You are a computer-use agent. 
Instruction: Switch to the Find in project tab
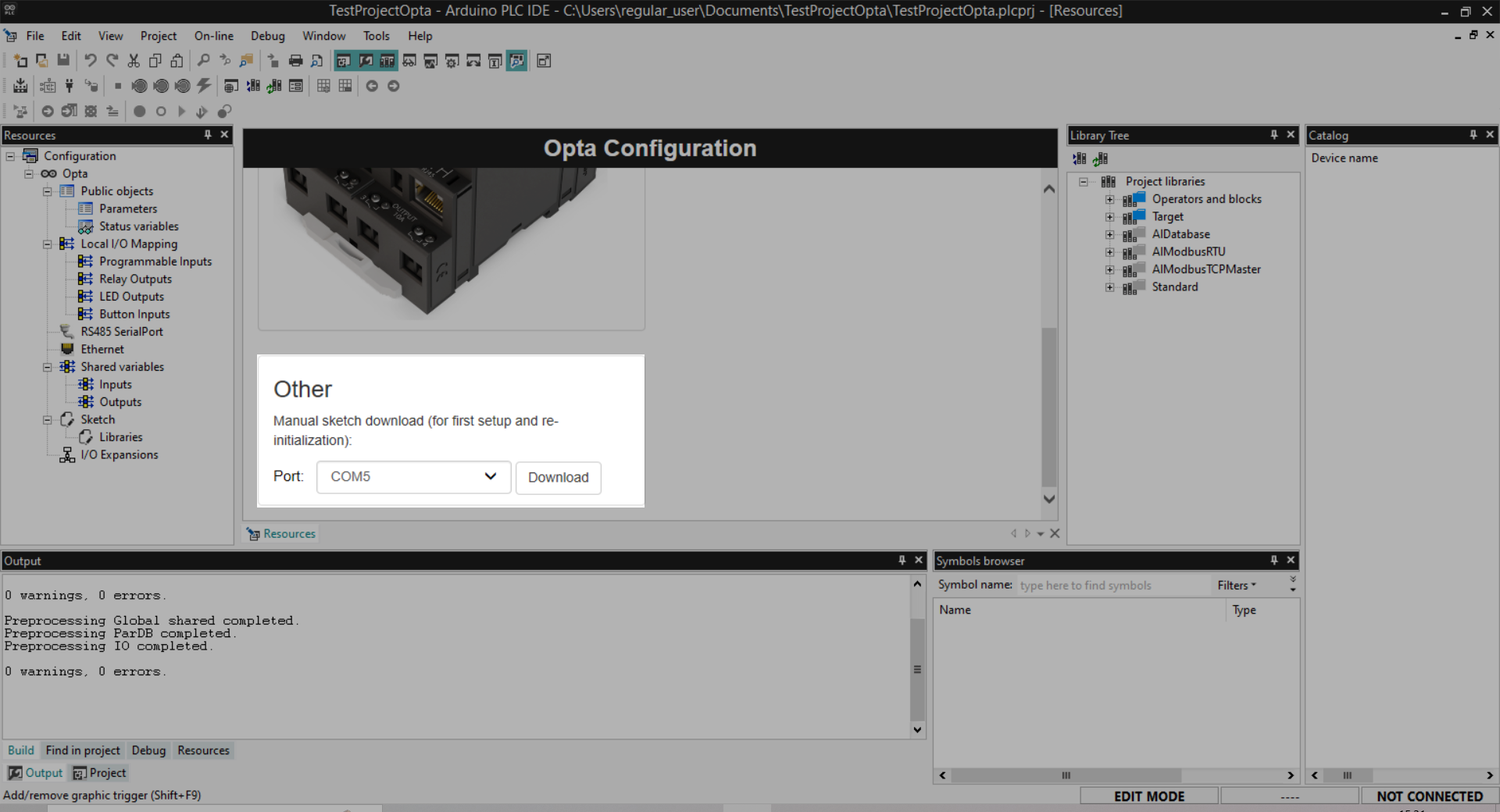point(83,750)
